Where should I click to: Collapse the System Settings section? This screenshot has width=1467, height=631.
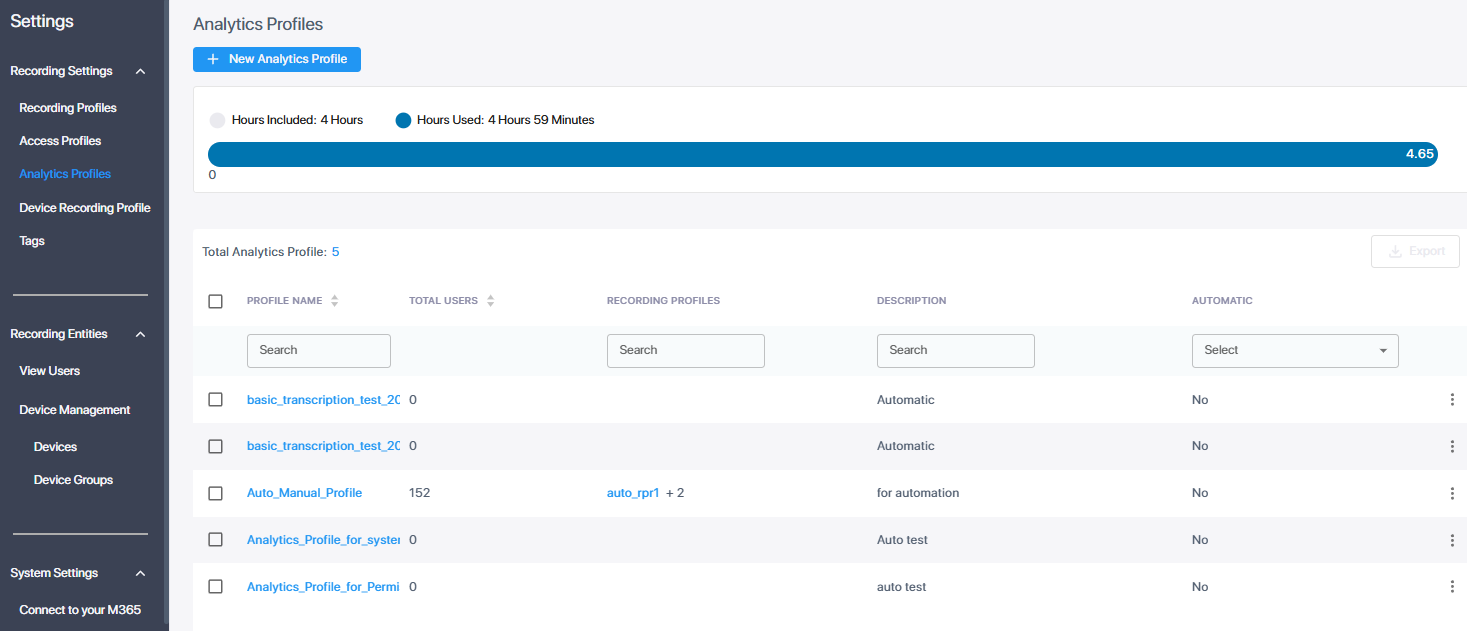pos(140,573)
